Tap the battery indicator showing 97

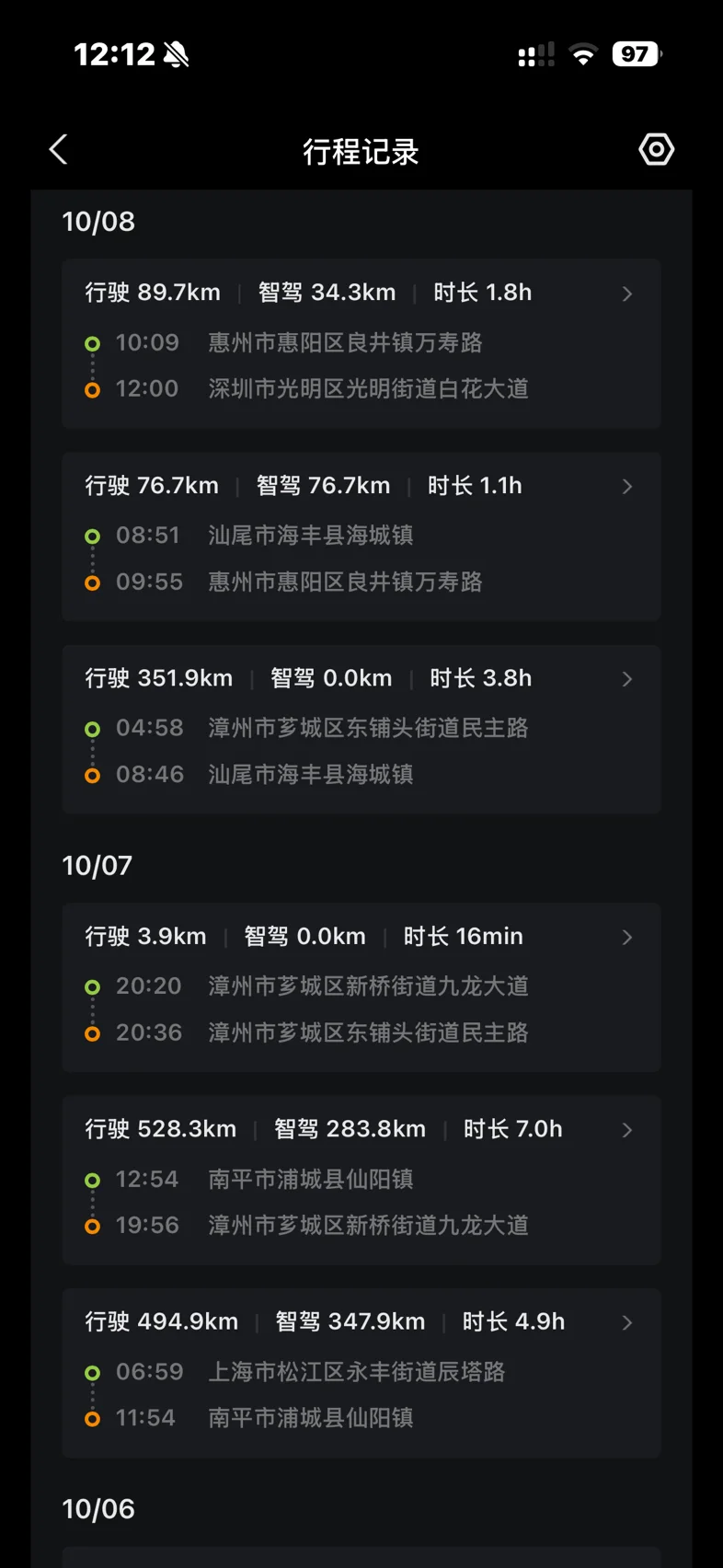[637, 54]
